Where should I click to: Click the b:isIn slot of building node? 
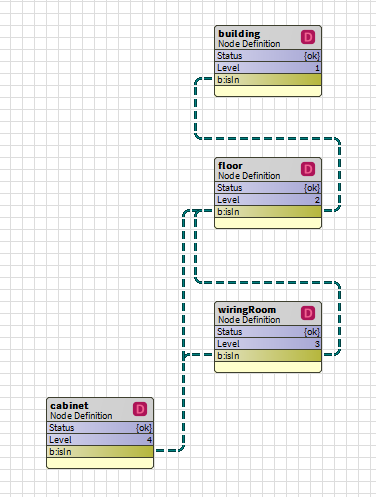click(x=268, y=80)
